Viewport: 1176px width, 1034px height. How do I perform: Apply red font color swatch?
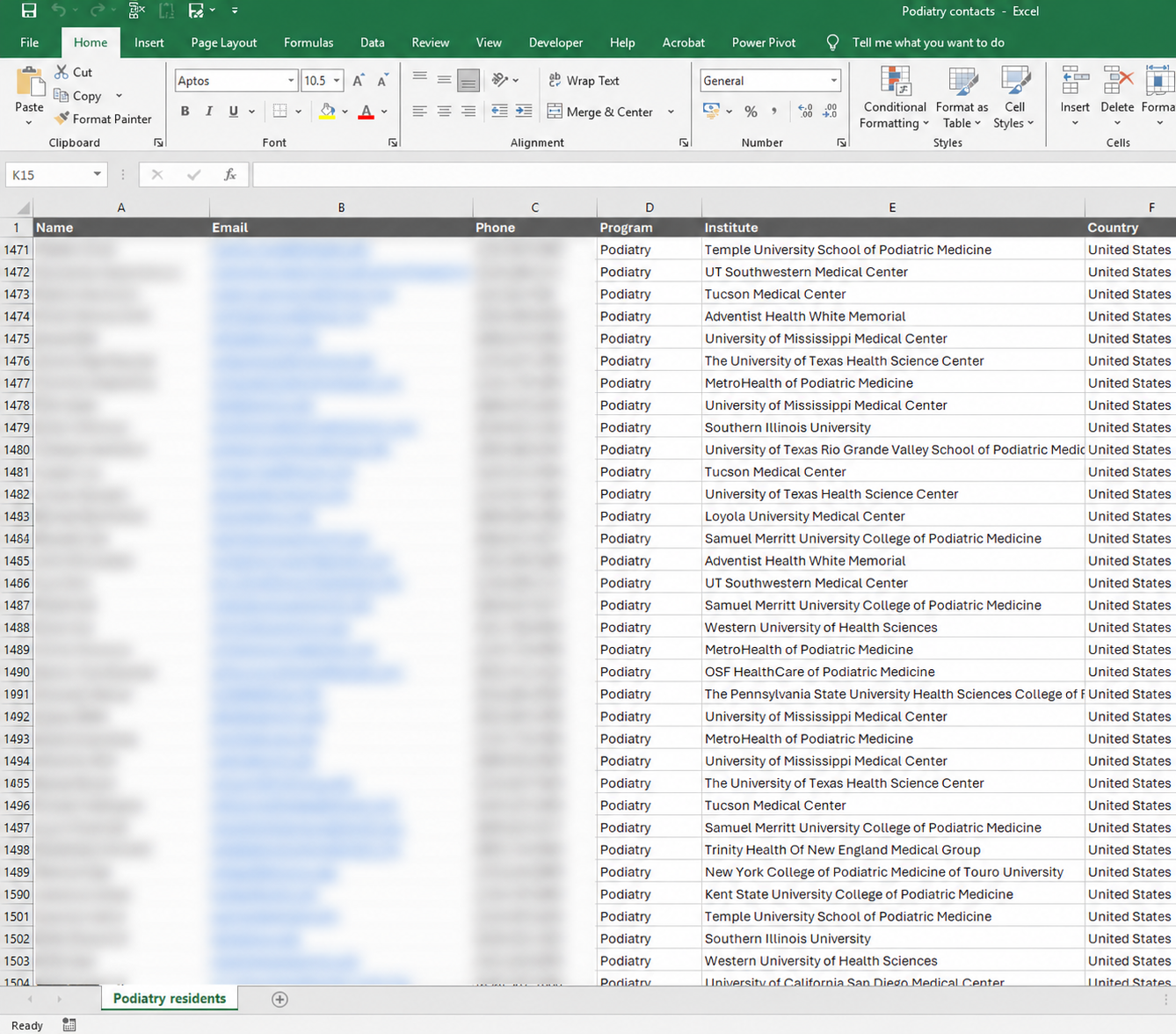[367, 112]
